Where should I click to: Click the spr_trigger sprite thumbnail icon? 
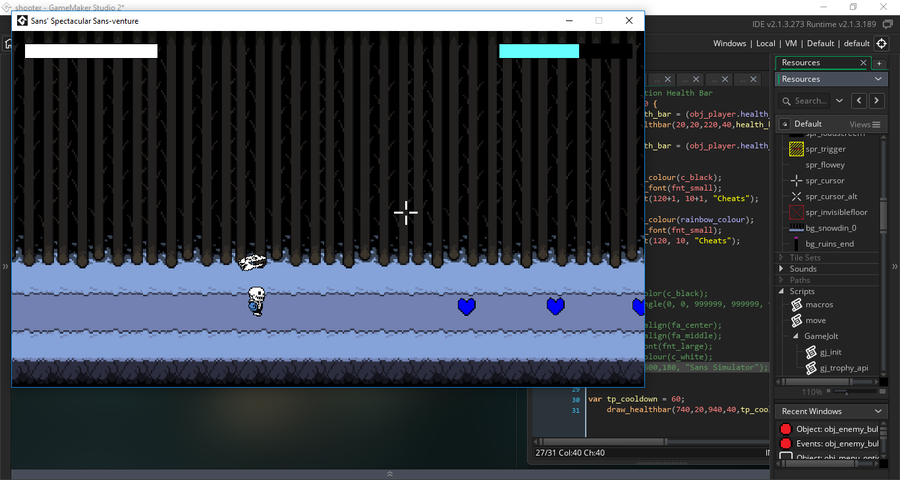796,149
